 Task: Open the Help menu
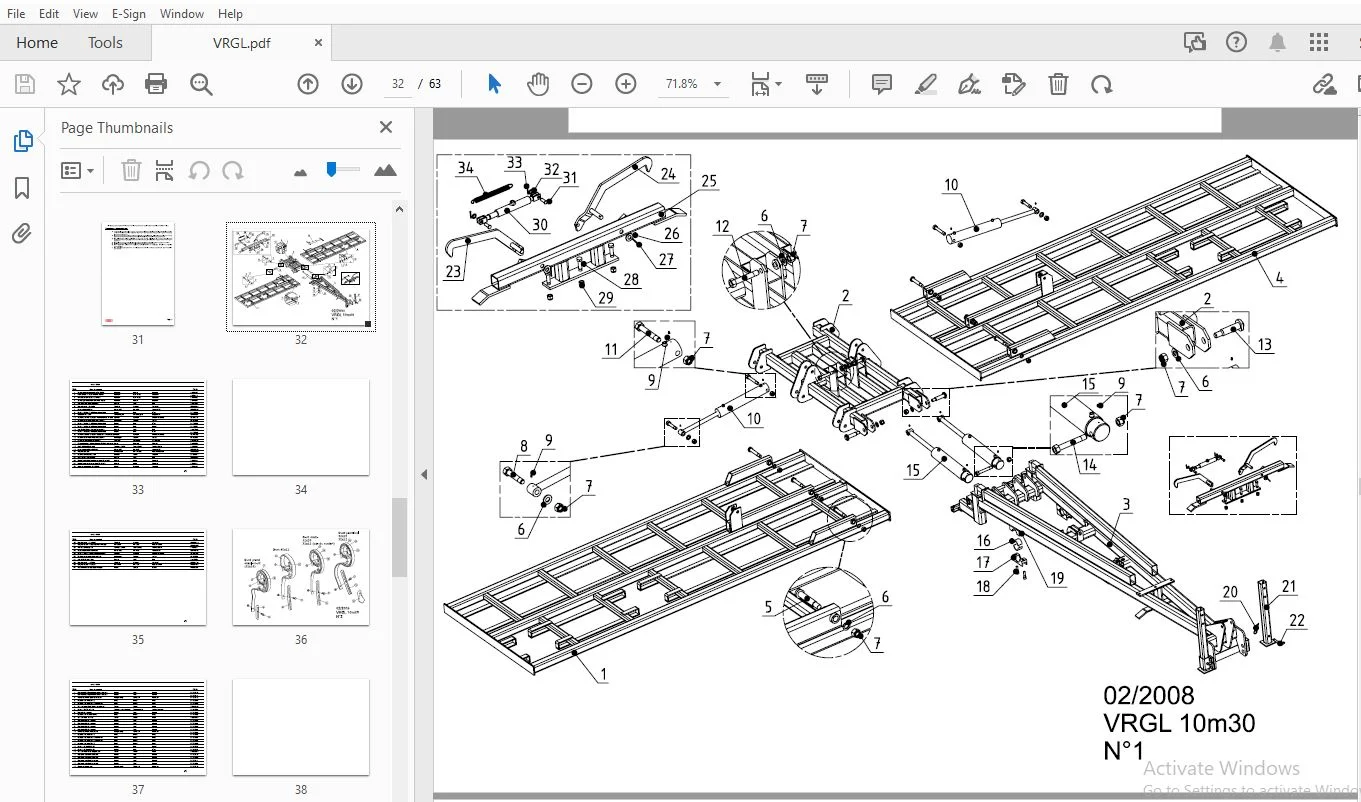pos(230,14)
